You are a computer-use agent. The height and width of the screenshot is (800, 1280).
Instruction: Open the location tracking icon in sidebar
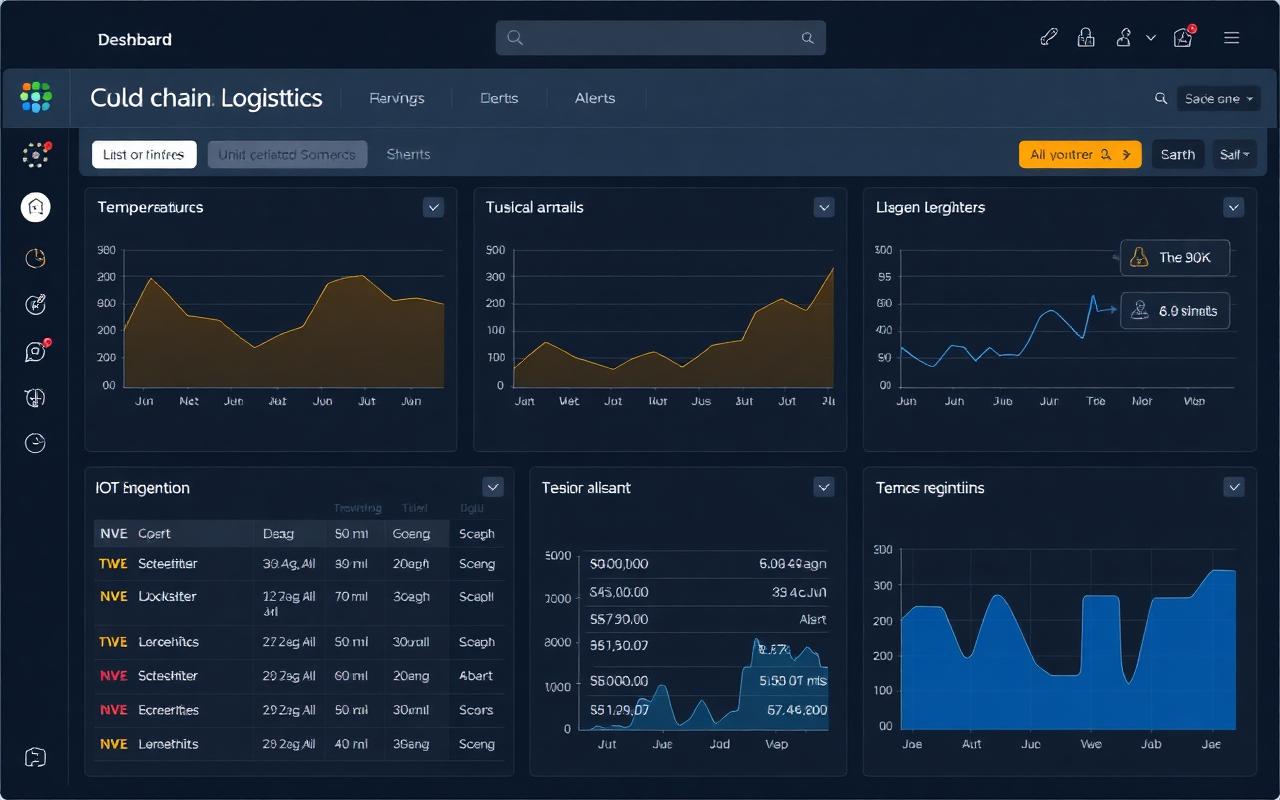click(35, 397)
